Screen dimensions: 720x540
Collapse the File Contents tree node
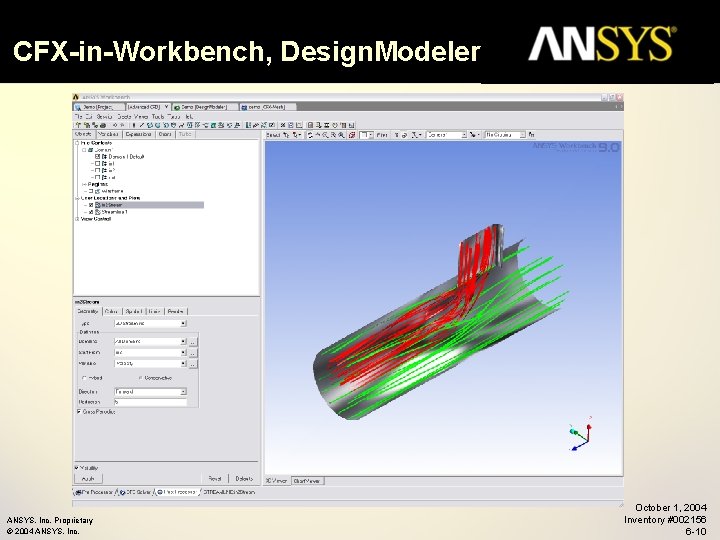77,143
